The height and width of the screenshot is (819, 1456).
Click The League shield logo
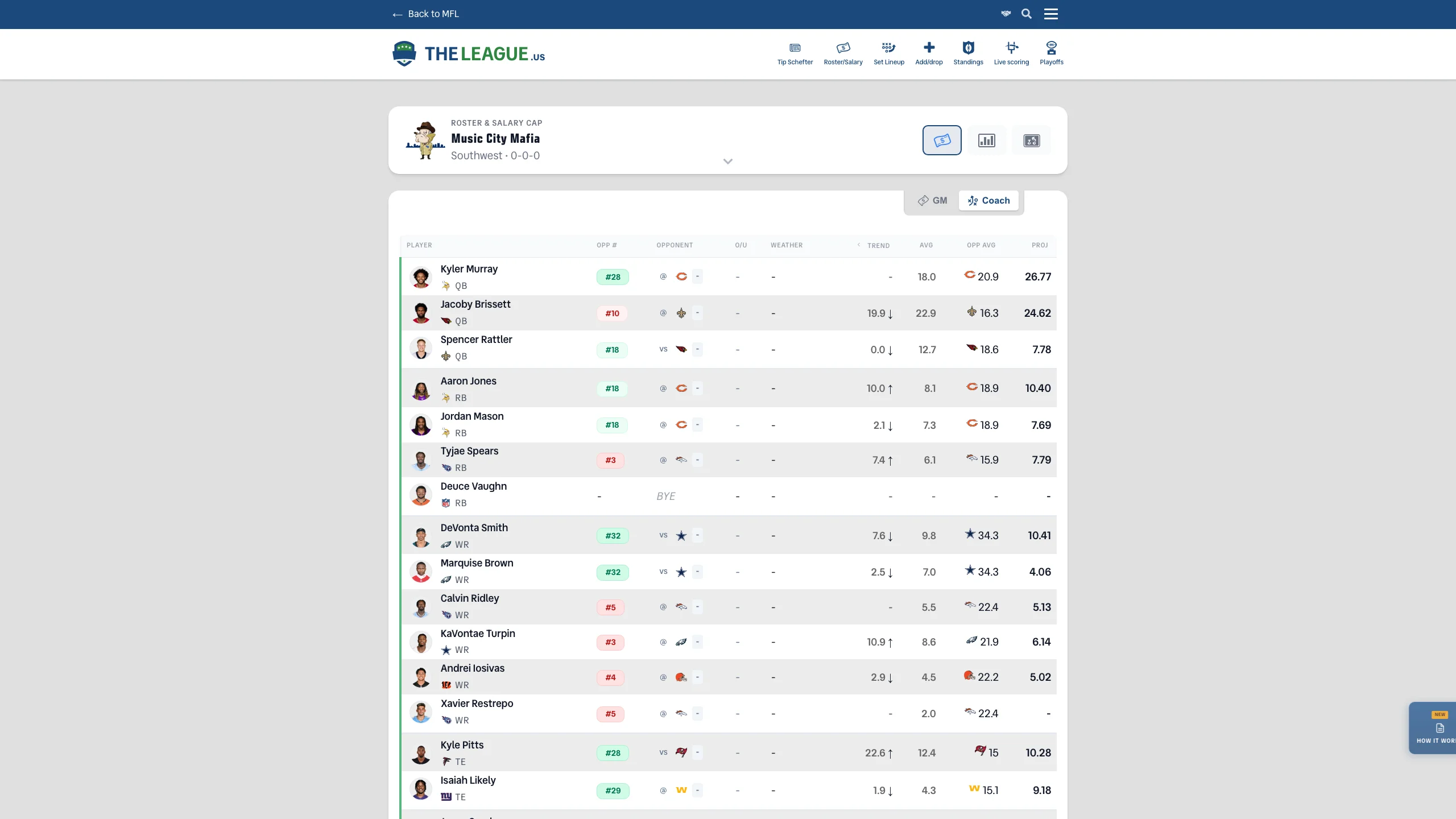(x=404, y=53)
